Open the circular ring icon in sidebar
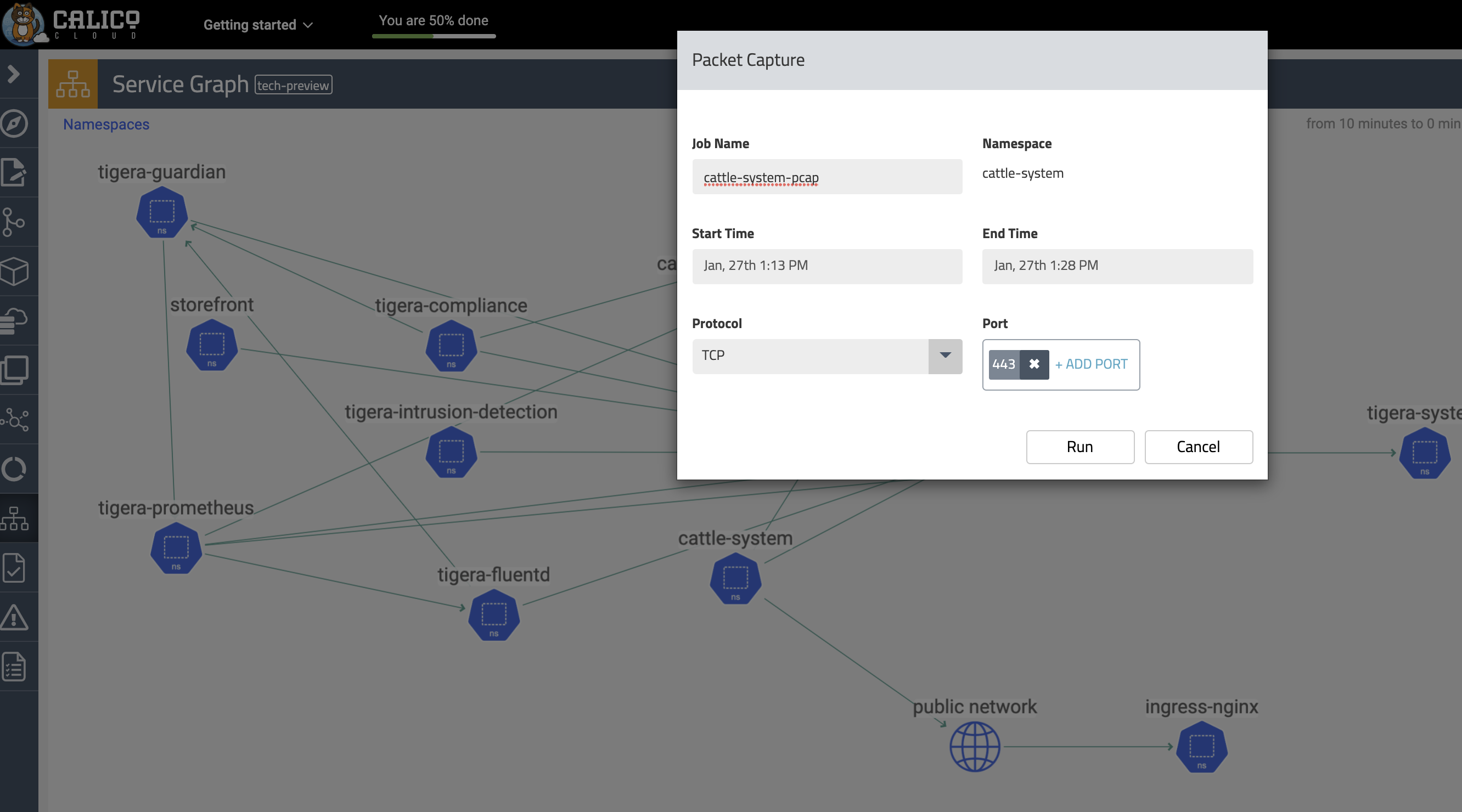The height and width of the screenshot is (812, 1462). pyautogui.click(x=14, y=469)
